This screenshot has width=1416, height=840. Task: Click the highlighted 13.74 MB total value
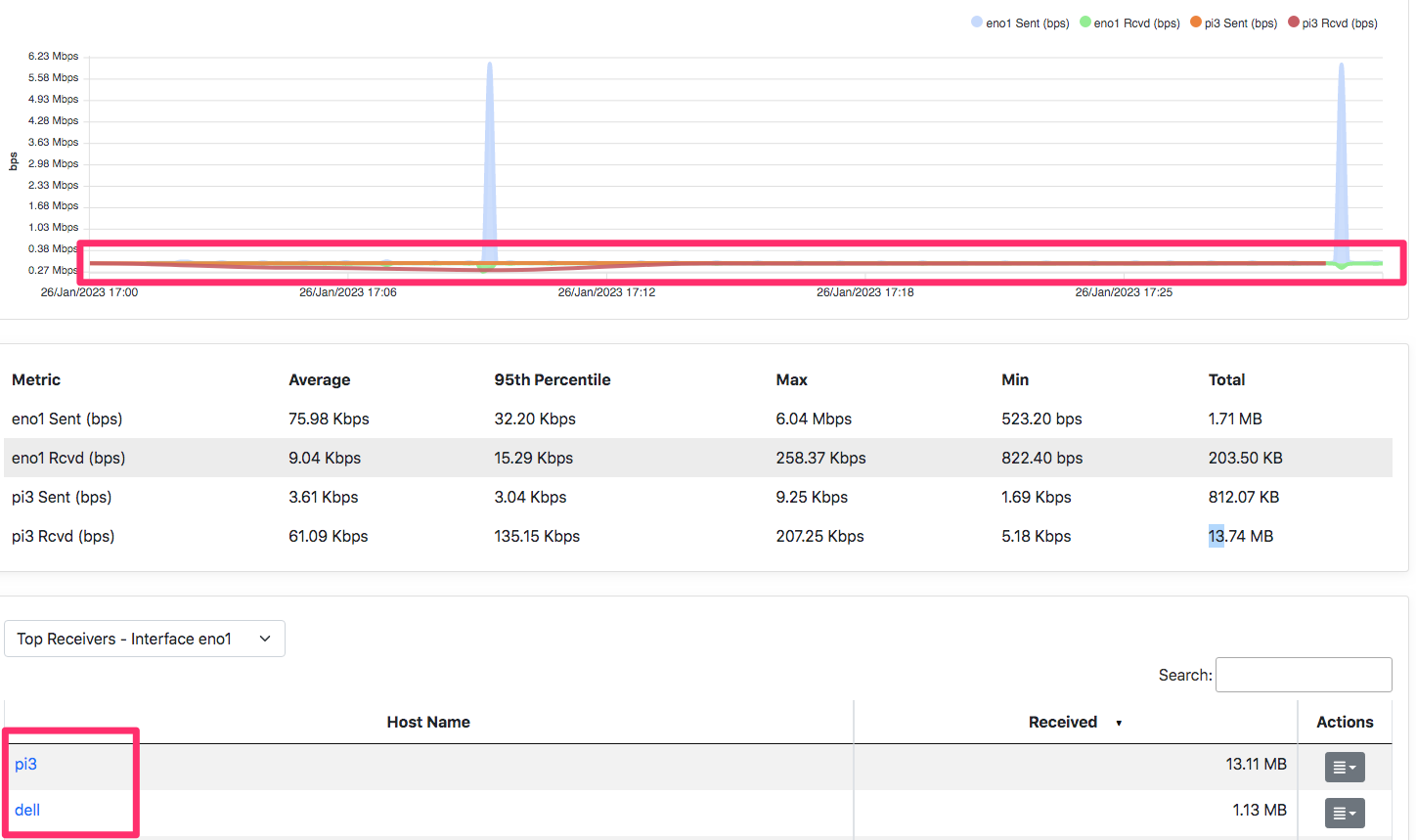point(1239,536)
